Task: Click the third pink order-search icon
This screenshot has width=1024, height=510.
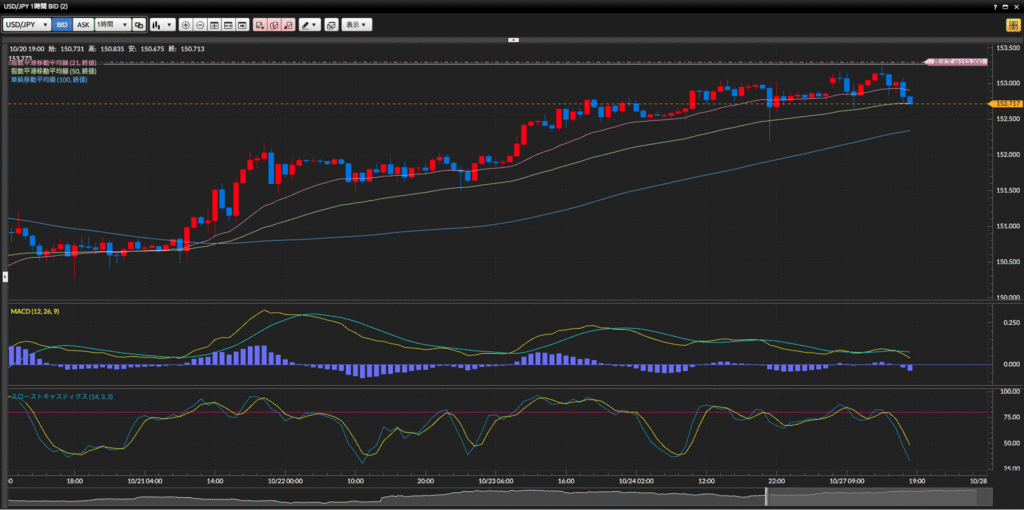Action: click(288, 24)
